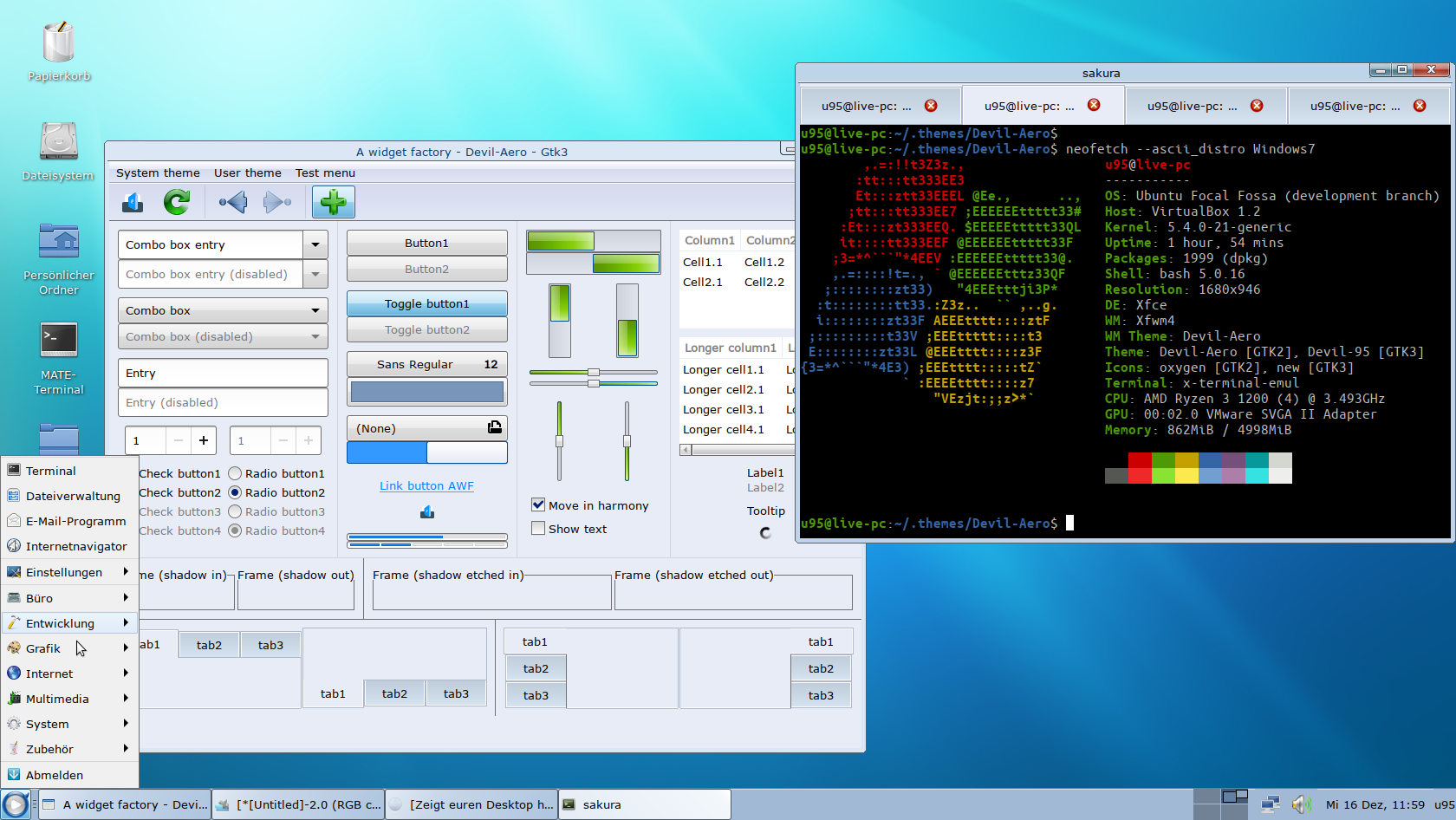Open the Test menu
1456x820 pixels.
(325, 172)
